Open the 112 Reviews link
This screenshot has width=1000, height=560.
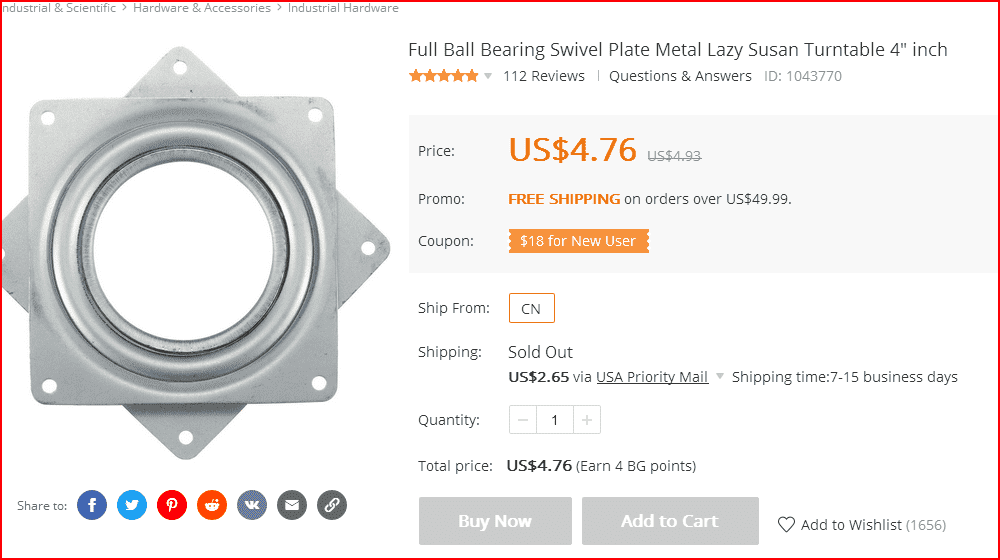point(544,76)
